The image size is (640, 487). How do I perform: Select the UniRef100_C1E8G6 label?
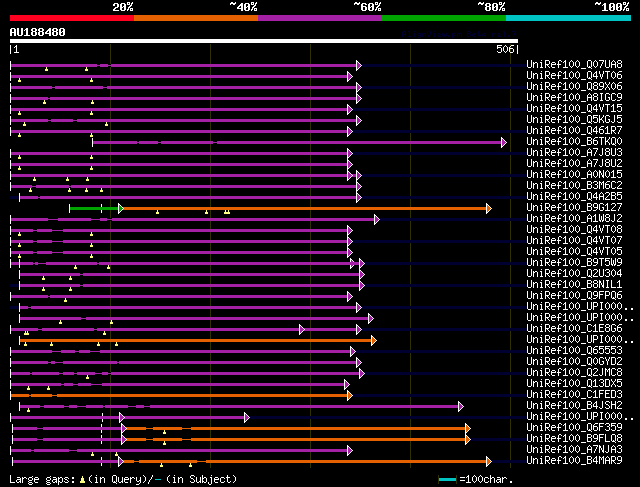[574, 329]
